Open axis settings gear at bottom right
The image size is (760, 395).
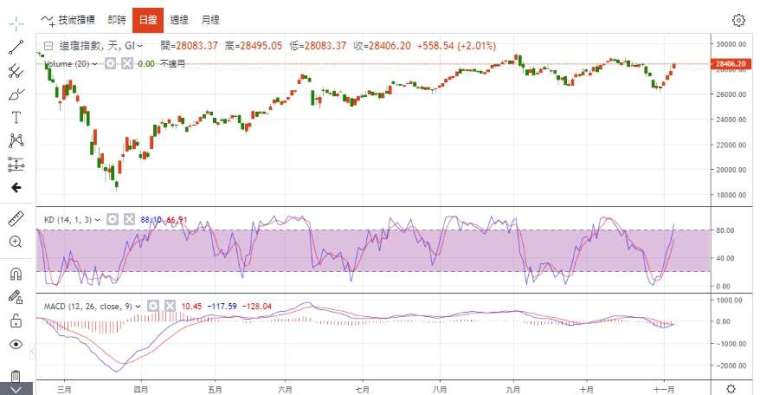click(731, 389)
